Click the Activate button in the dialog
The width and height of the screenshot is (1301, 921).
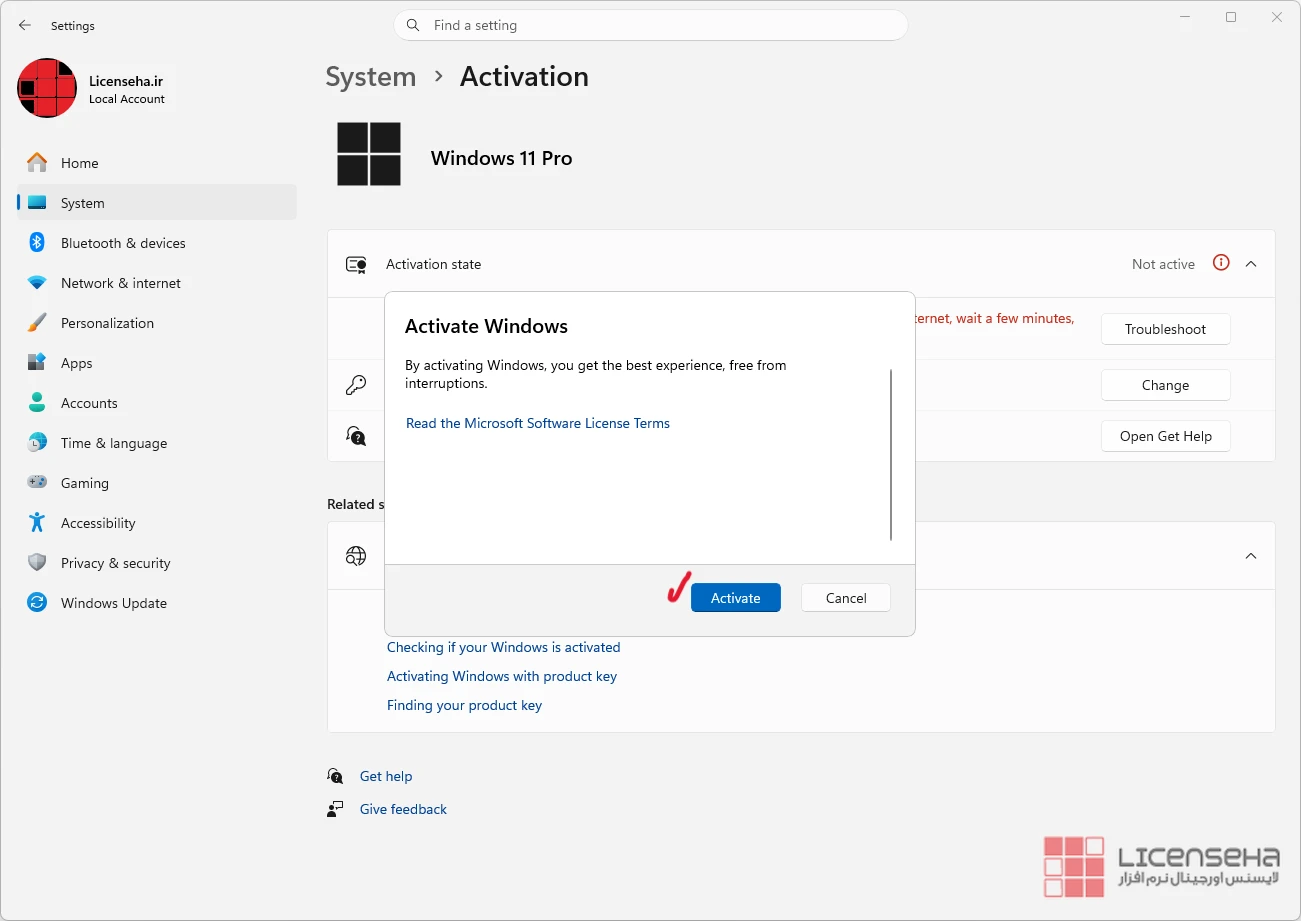click(736, 598)
